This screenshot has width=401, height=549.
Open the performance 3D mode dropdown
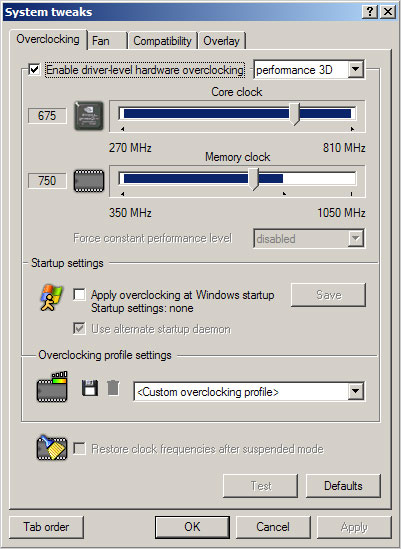355,69
